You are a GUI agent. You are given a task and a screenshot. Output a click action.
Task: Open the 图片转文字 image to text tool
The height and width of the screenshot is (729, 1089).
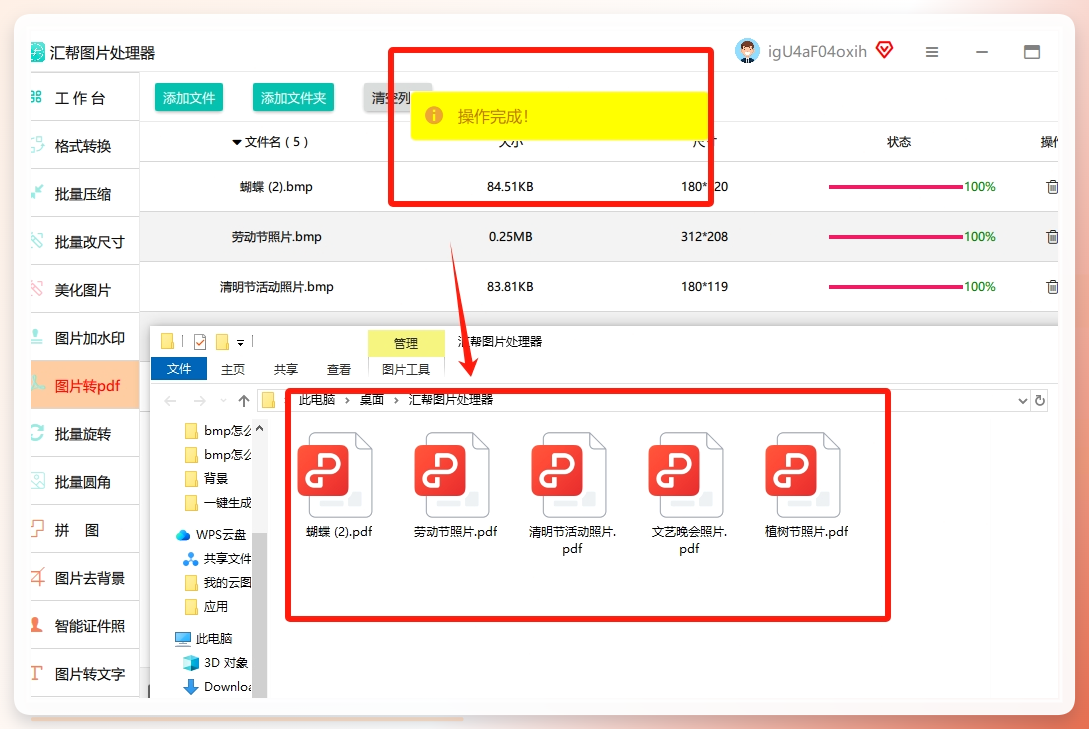point(85,673)
